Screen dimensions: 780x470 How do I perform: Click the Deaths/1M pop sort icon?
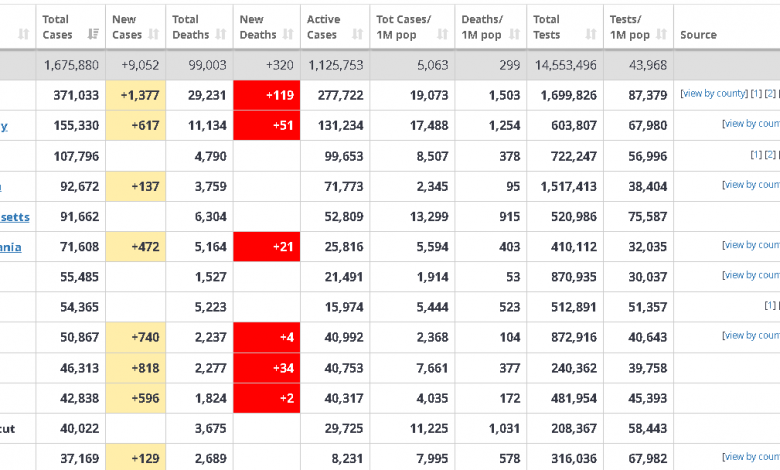click(516, 34)
